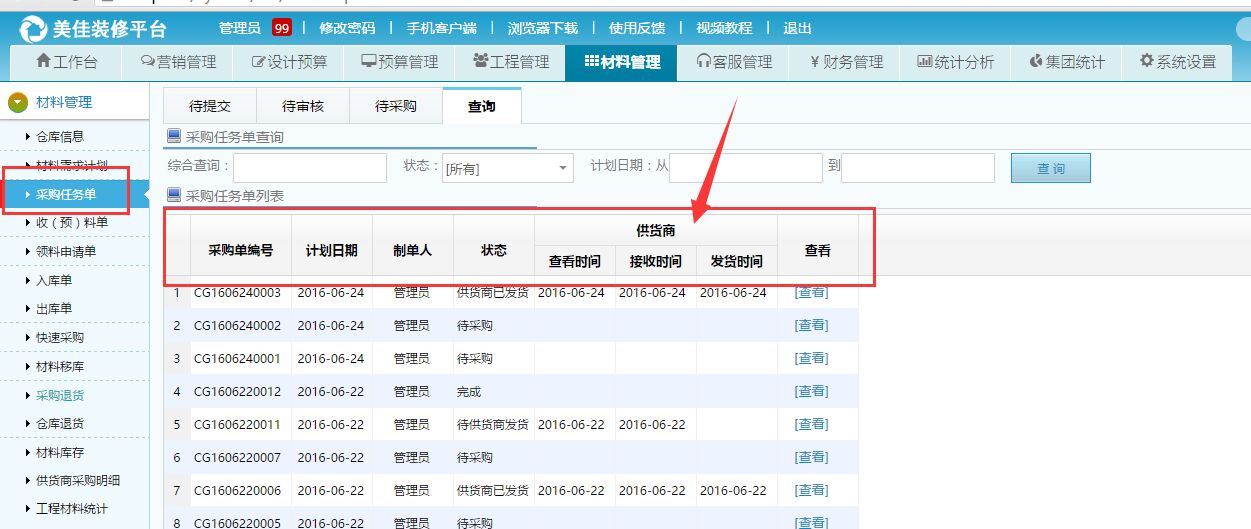This screenshot has width=1251, height=529.
Task: Switch to the 待采购 tab
Action: [395, 106]
